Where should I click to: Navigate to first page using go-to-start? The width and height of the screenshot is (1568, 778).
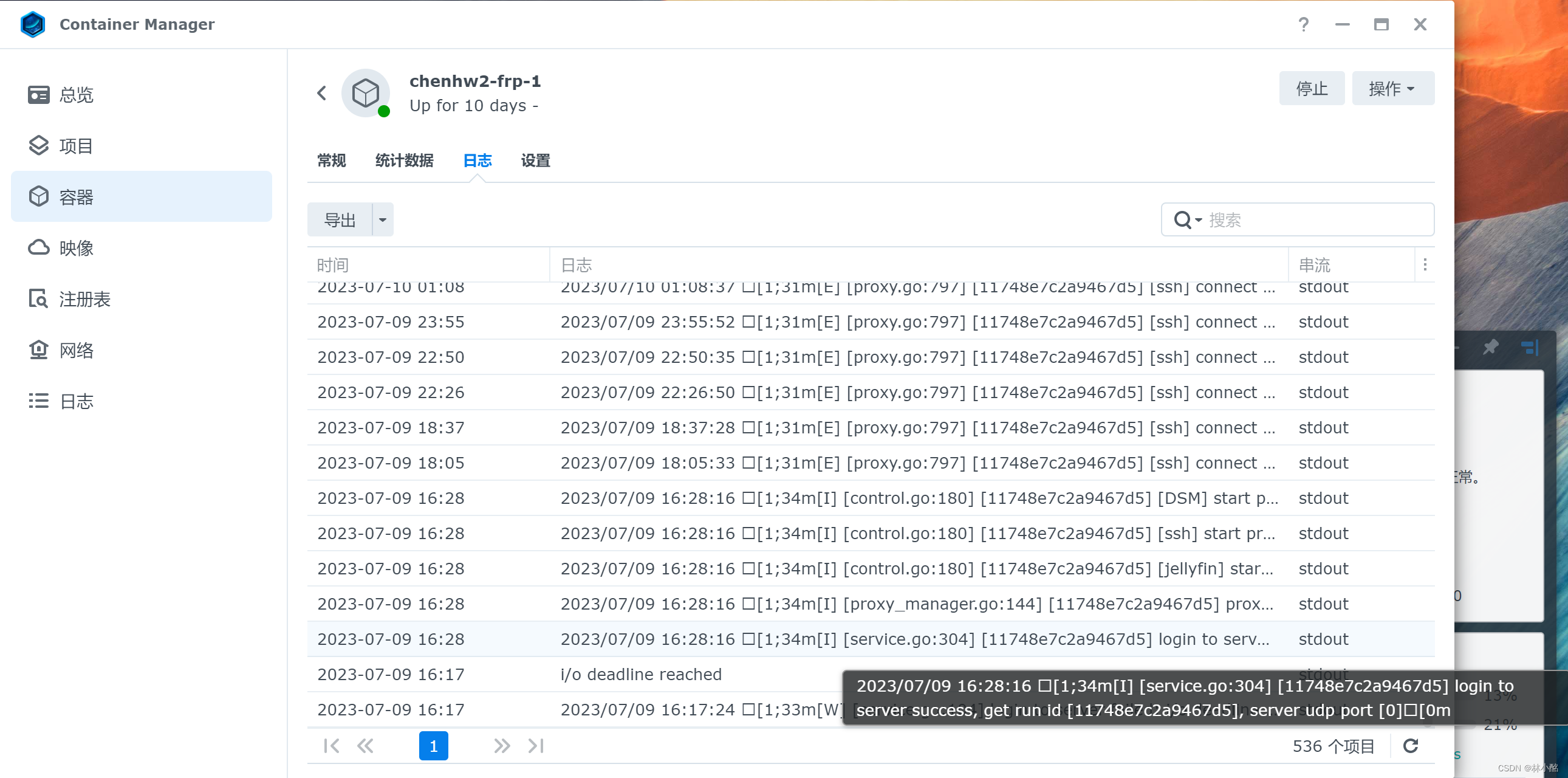pos(333,744)
